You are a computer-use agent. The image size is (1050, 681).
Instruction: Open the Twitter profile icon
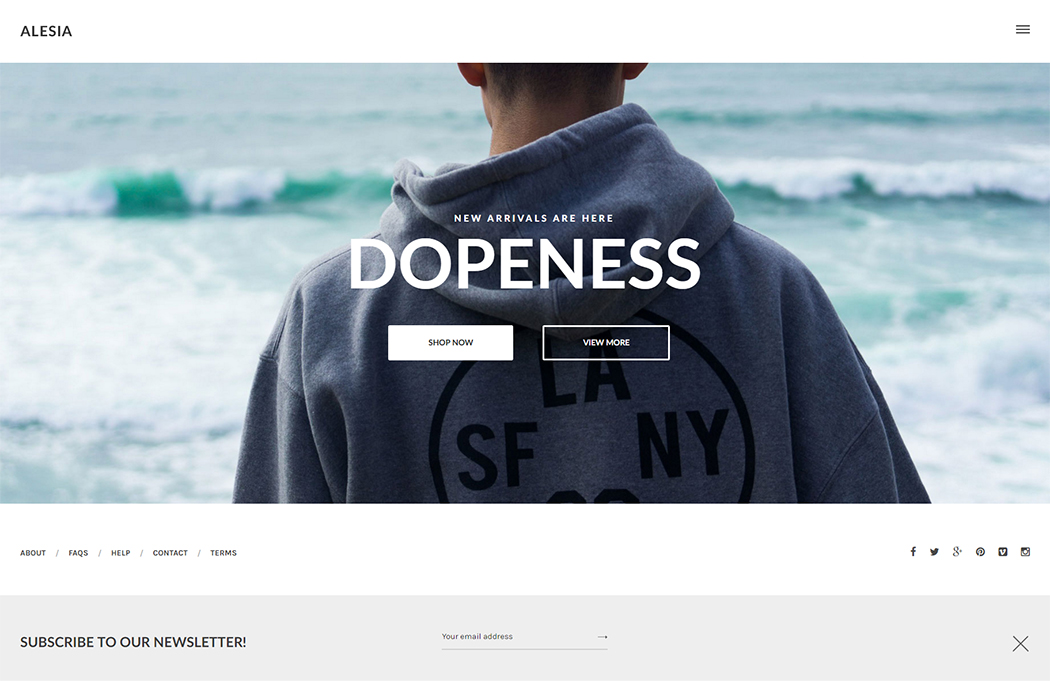click(934, 552)
